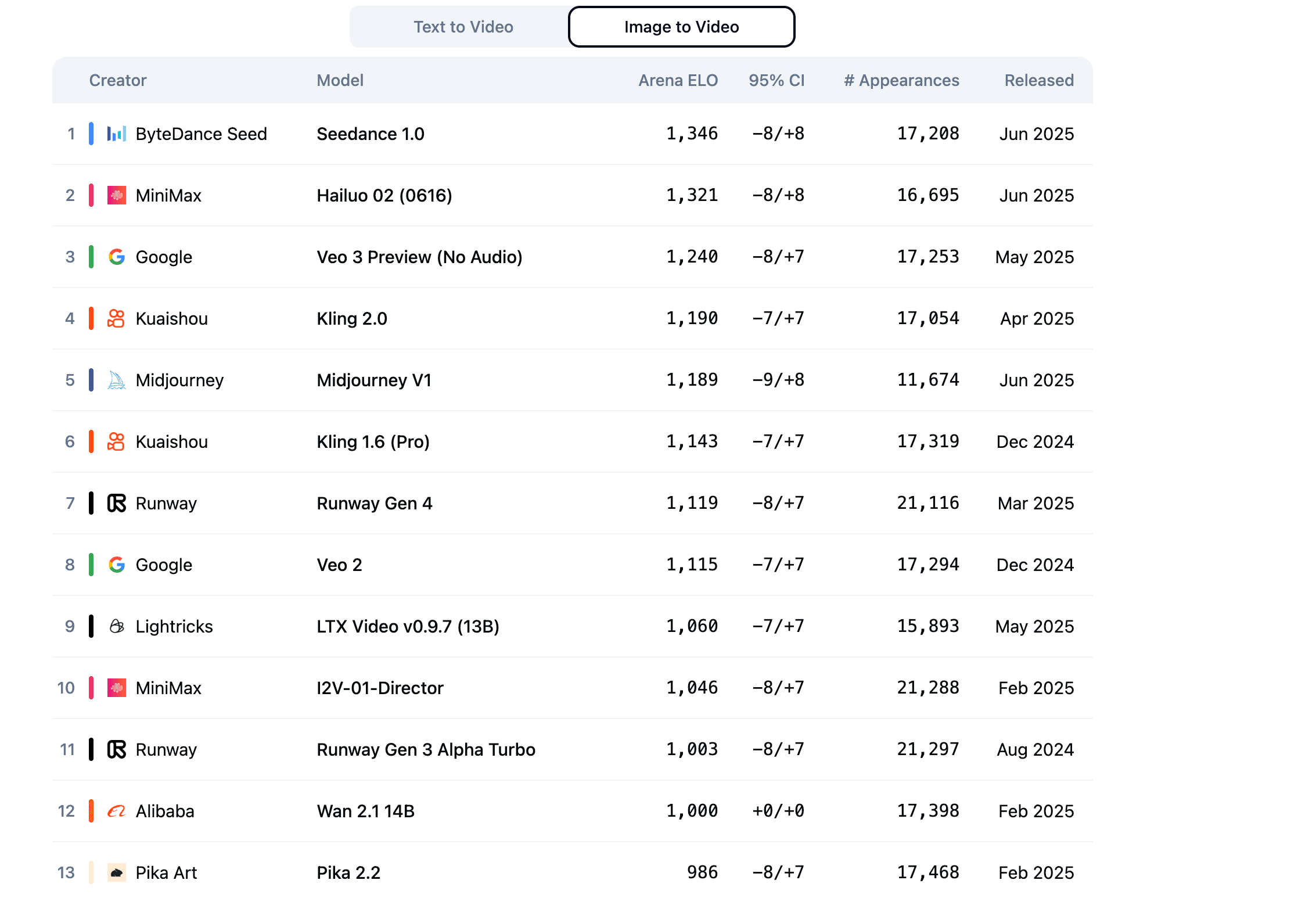Click the 95% CI column header
This screenshot has width=1316, height=898.
point(776,81)
